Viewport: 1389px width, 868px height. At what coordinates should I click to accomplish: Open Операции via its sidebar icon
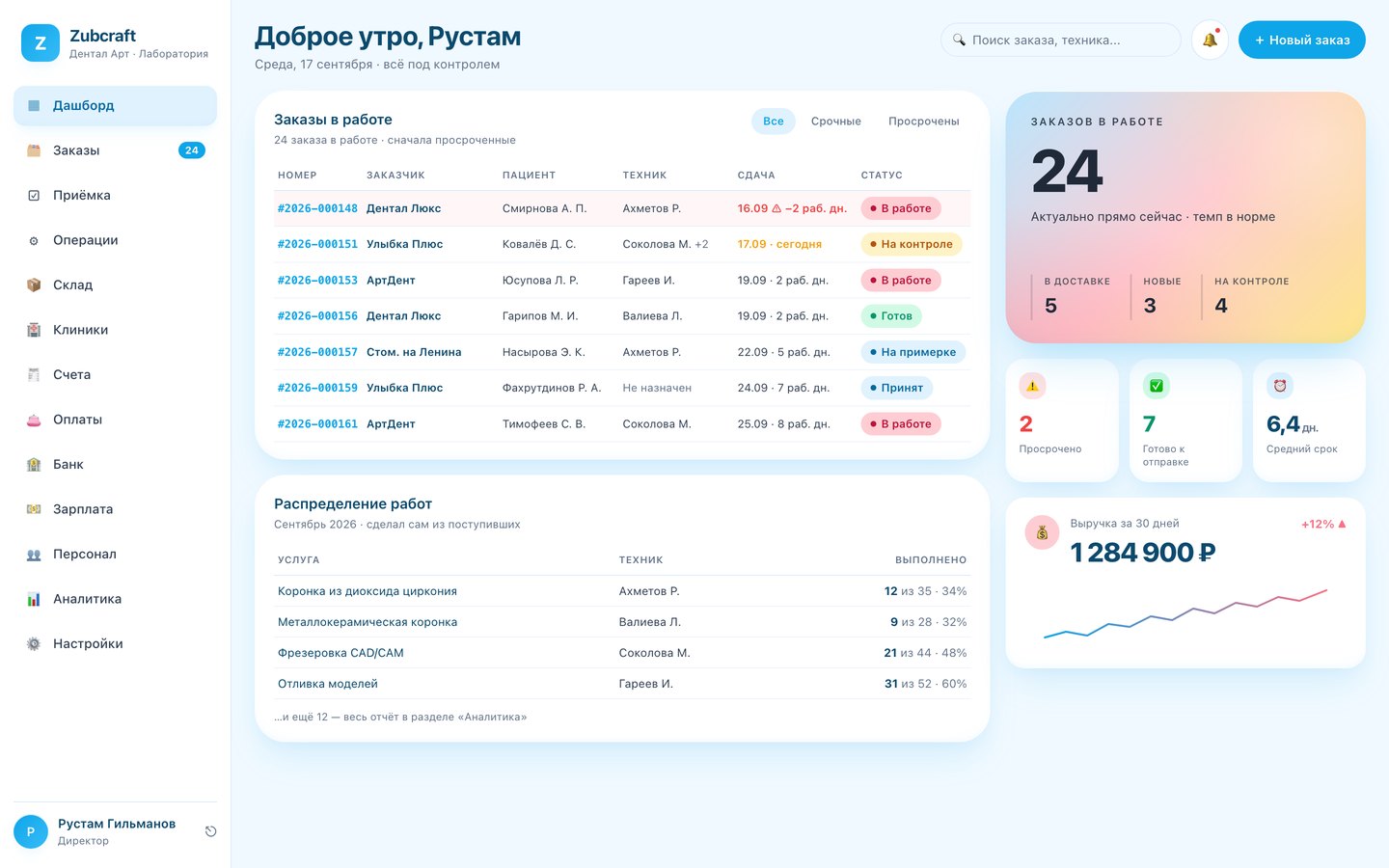(34, 240)
